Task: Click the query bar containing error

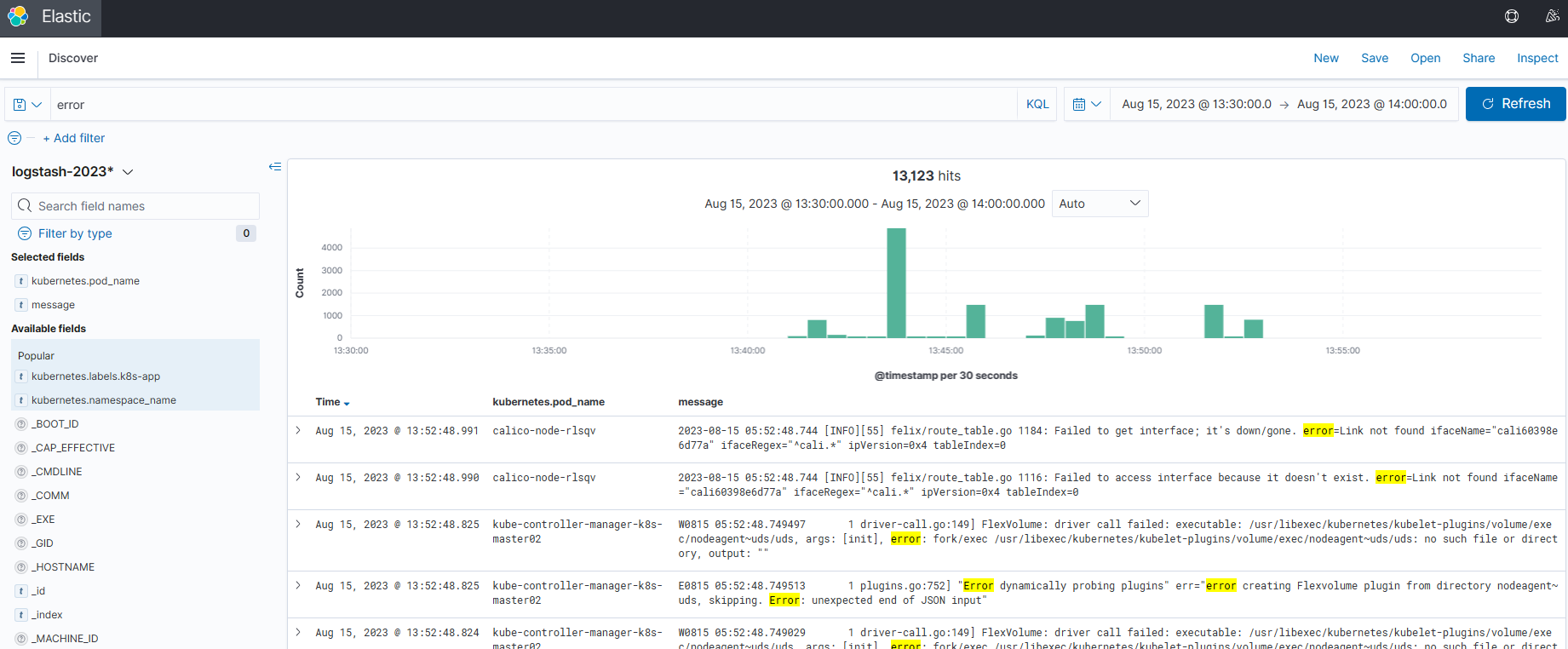Action: 534,105
